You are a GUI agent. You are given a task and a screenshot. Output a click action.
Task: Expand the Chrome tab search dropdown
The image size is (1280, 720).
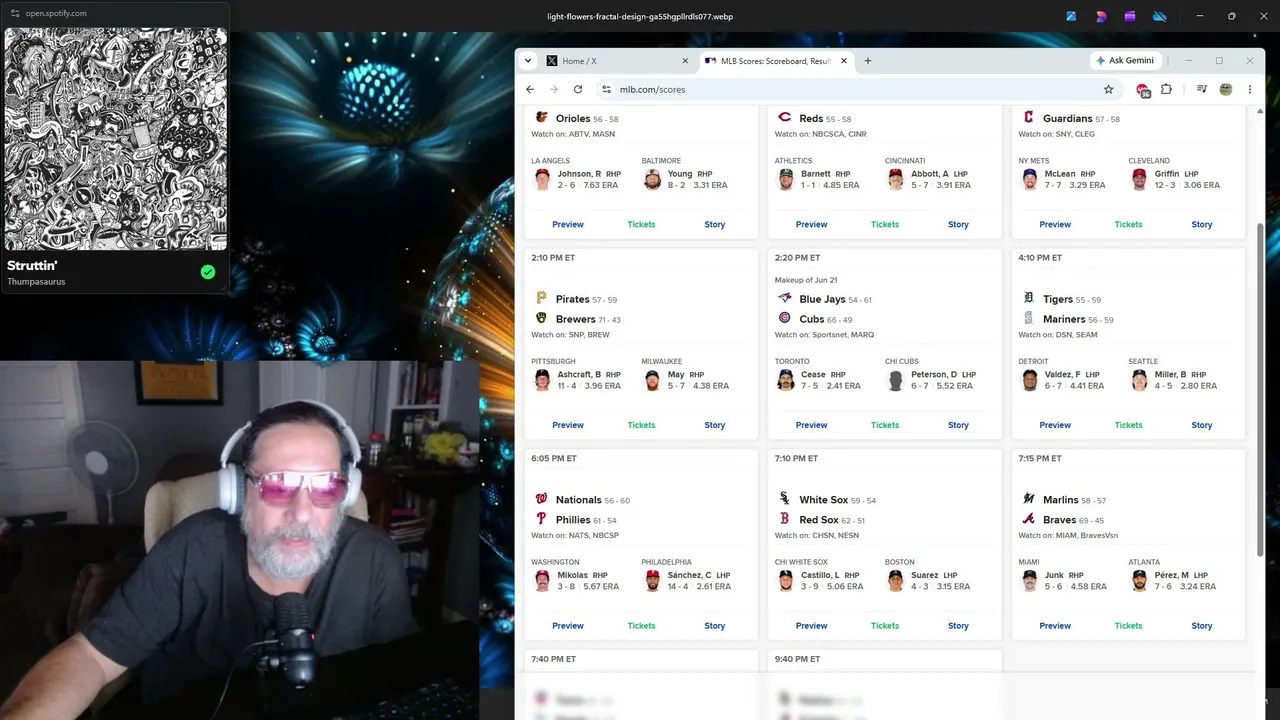[529, 61]
